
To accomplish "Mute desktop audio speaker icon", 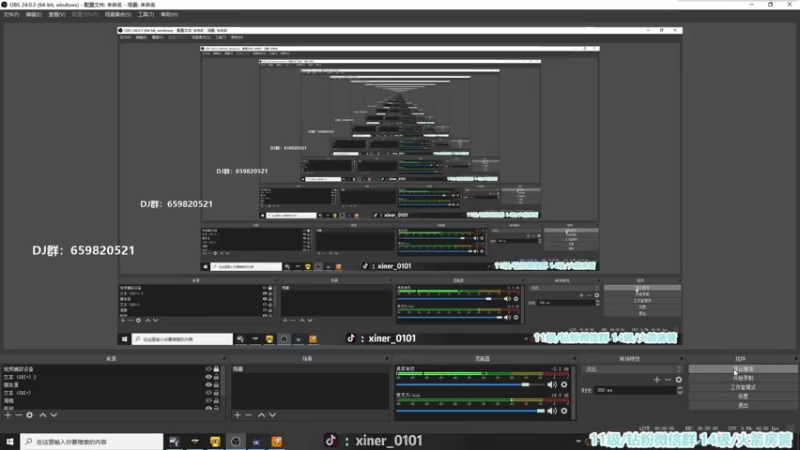I will point(552,385).
